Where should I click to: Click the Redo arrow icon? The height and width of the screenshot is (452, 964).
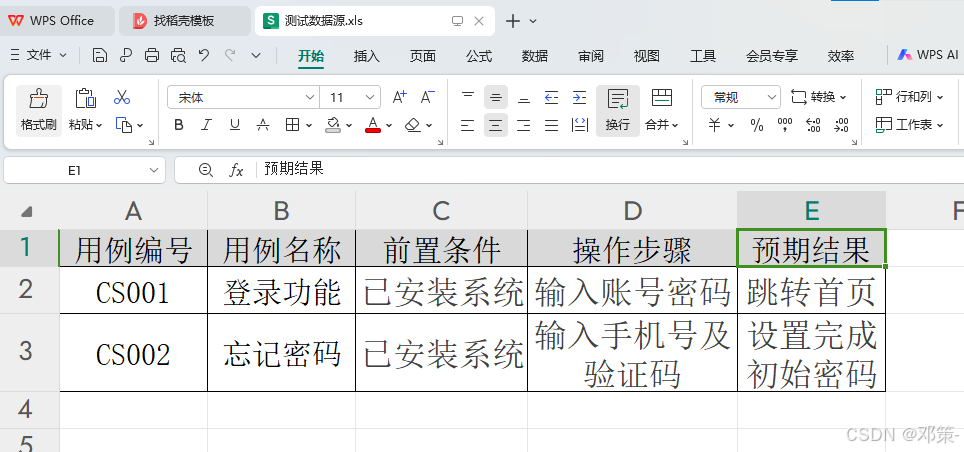point(231,55)
